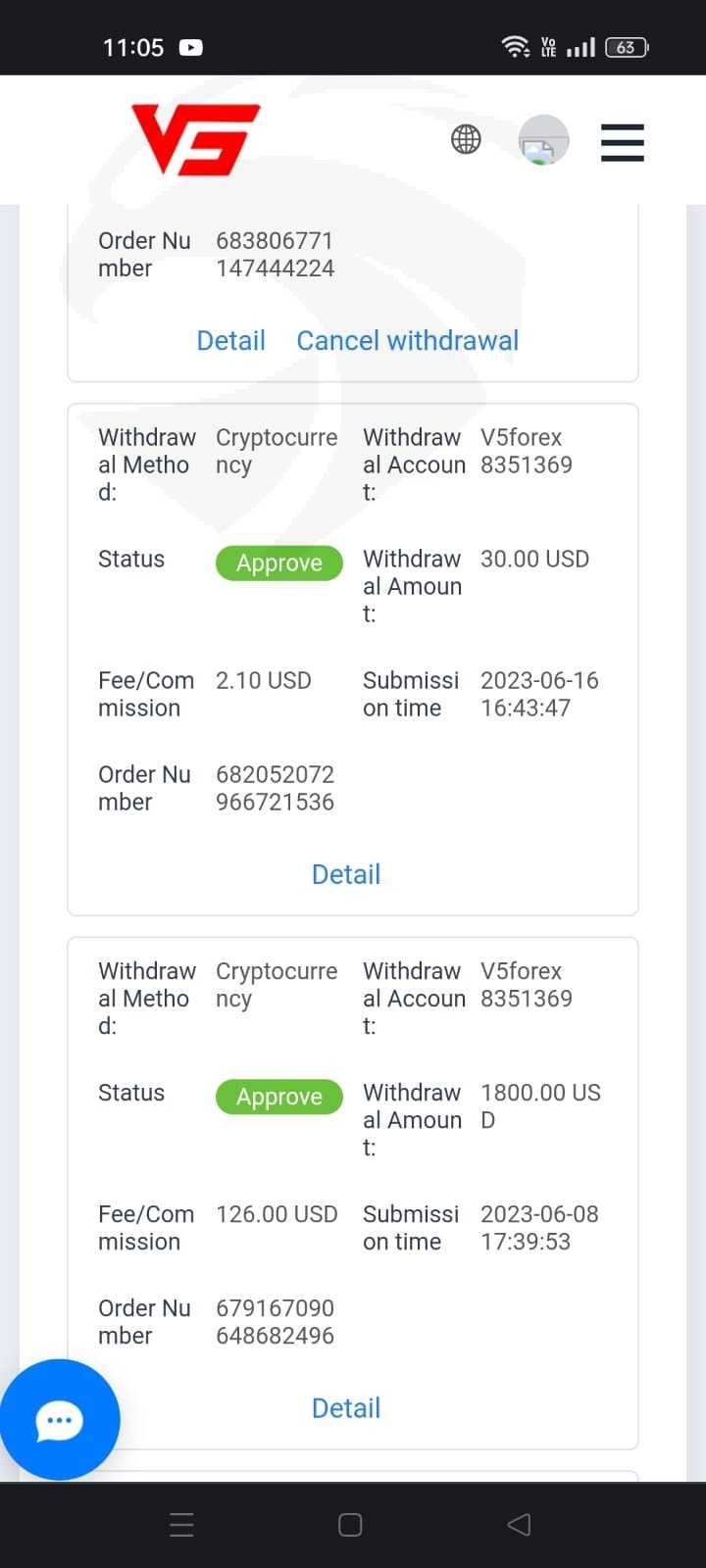The image size is (706, 1568).
Task: Tap the battery level indicator
Action: click(x=627, y=47)
